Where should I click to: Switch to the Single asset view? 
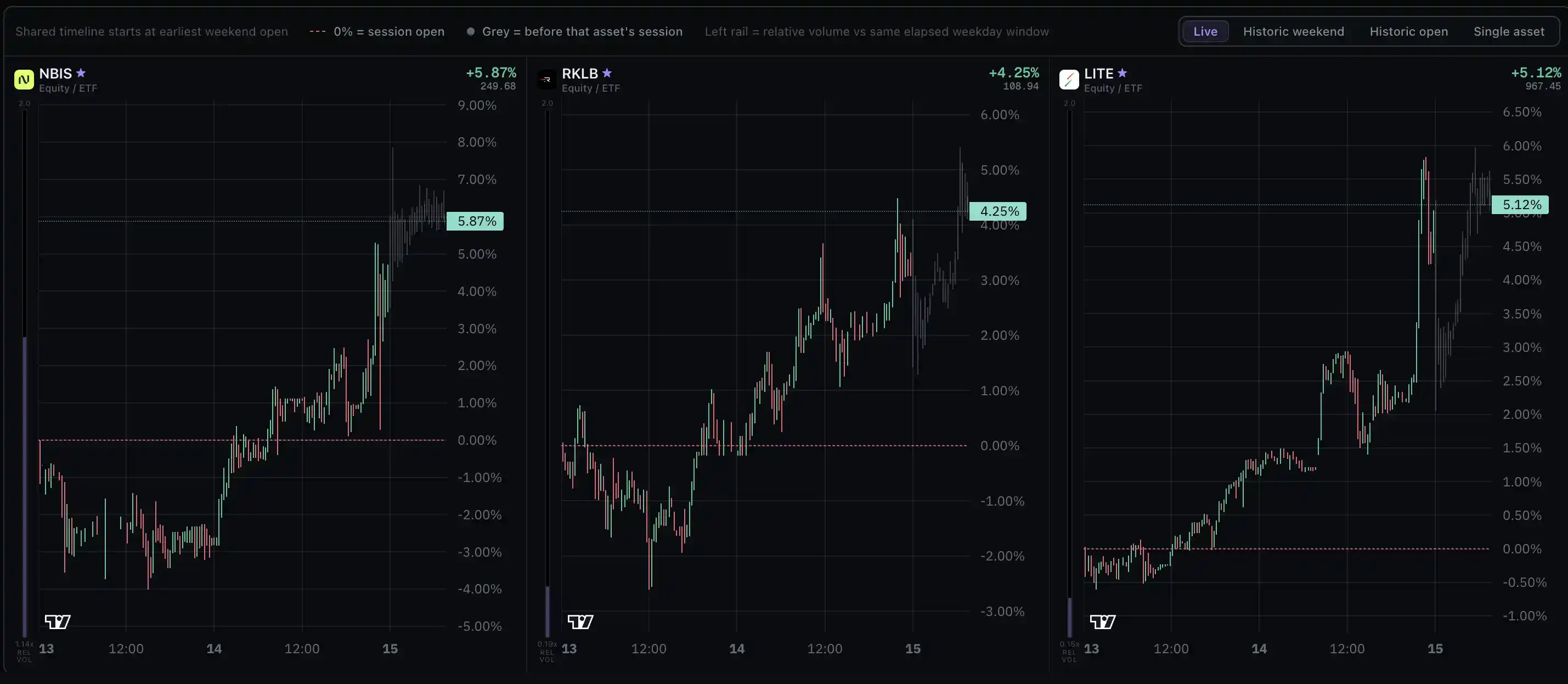pyautogui.click(x=1508, y=32)
